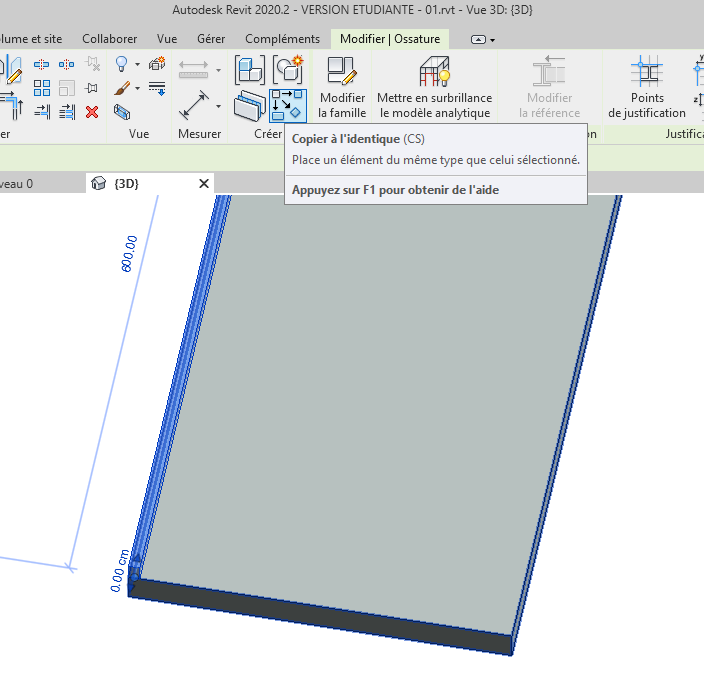Click Points de justification button
Screen dimensions: 704x695
click(x=647, y=87)
